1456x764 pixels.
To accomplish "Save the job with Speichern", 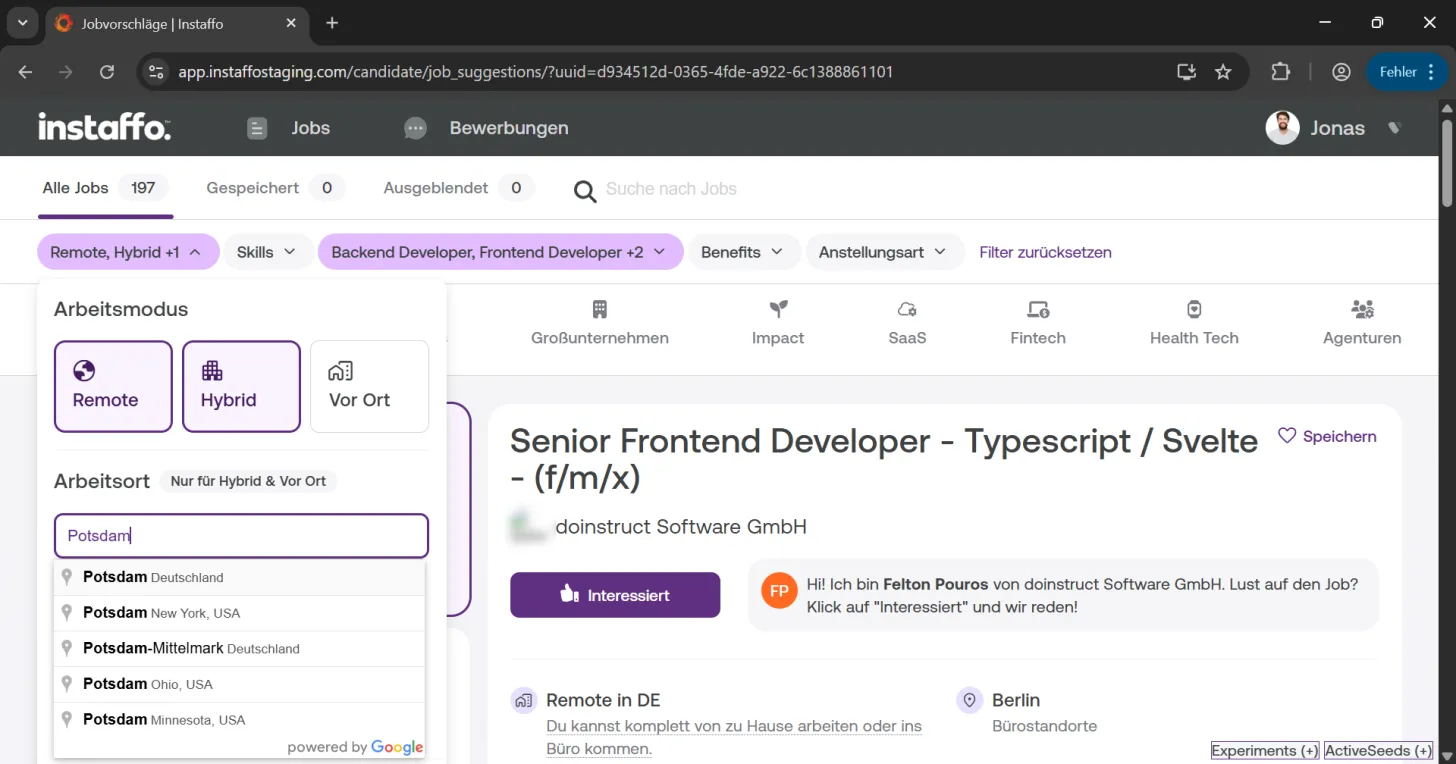I will [1327, 436].
